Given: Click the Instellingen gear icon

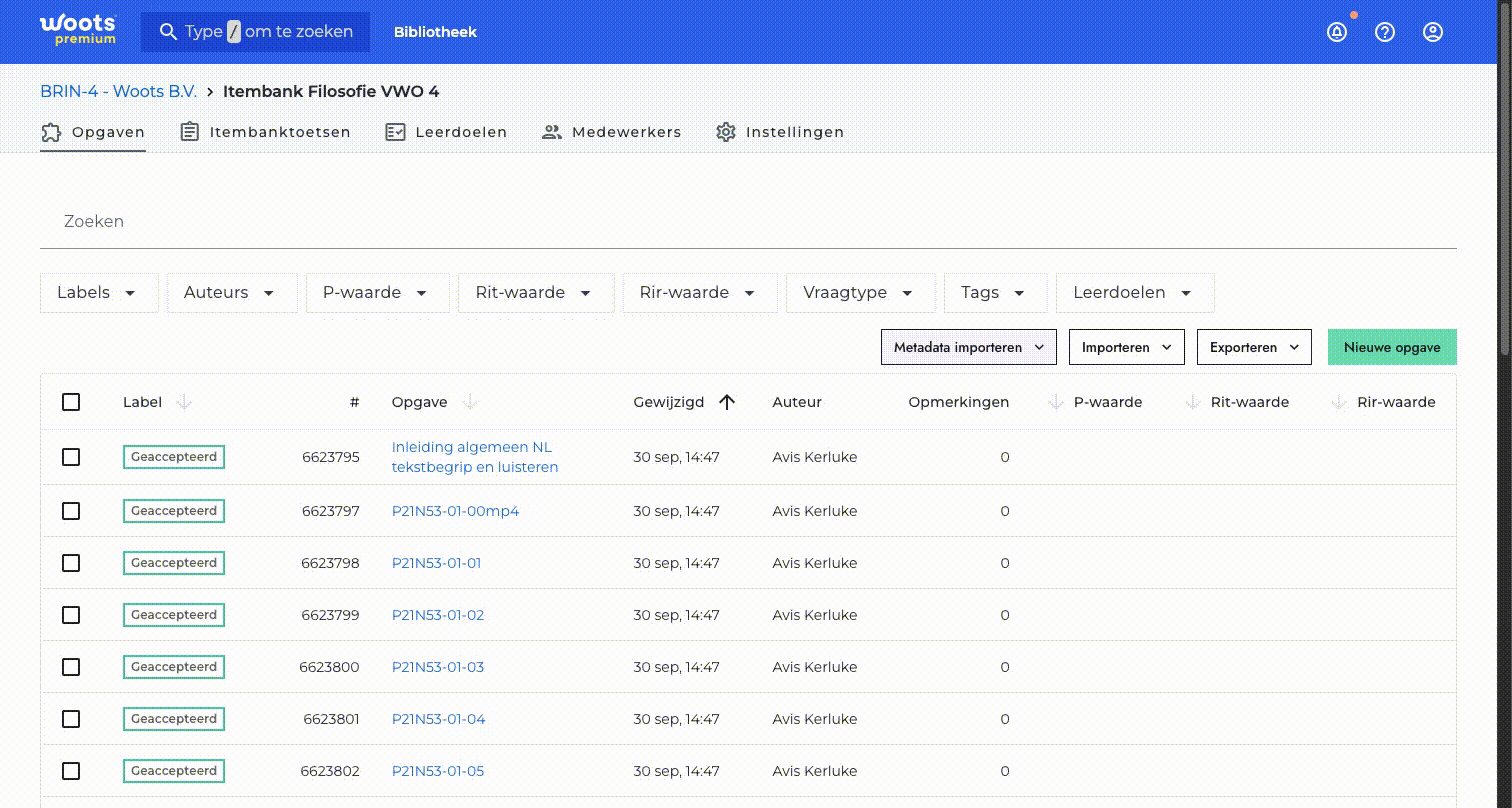Looking at the screenshot, I should click(x=726, y=132).
